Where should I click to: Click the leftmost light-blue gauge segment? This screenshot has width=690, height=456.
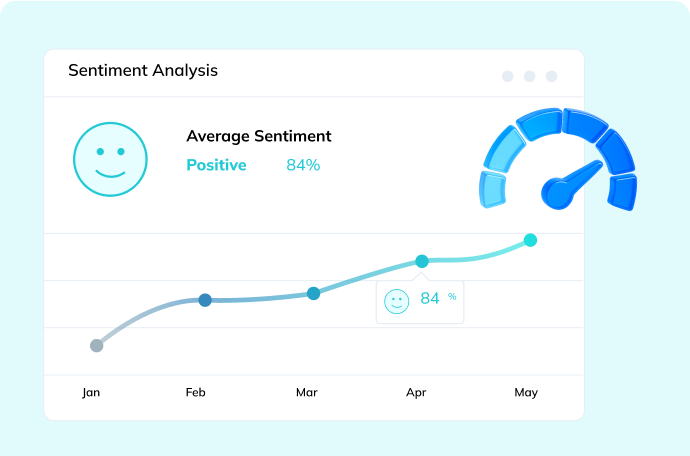pos(493,189)
